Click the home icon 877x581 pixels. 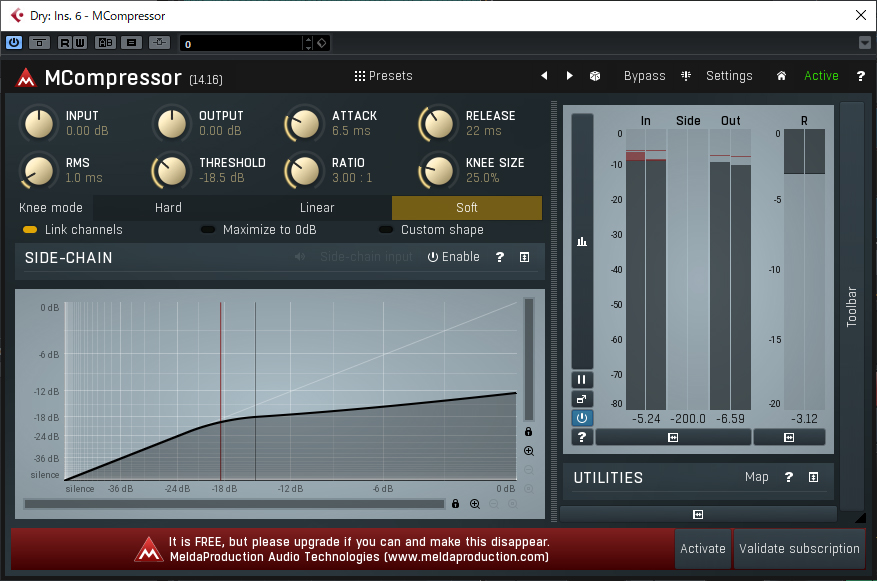[x=781, y=75]
